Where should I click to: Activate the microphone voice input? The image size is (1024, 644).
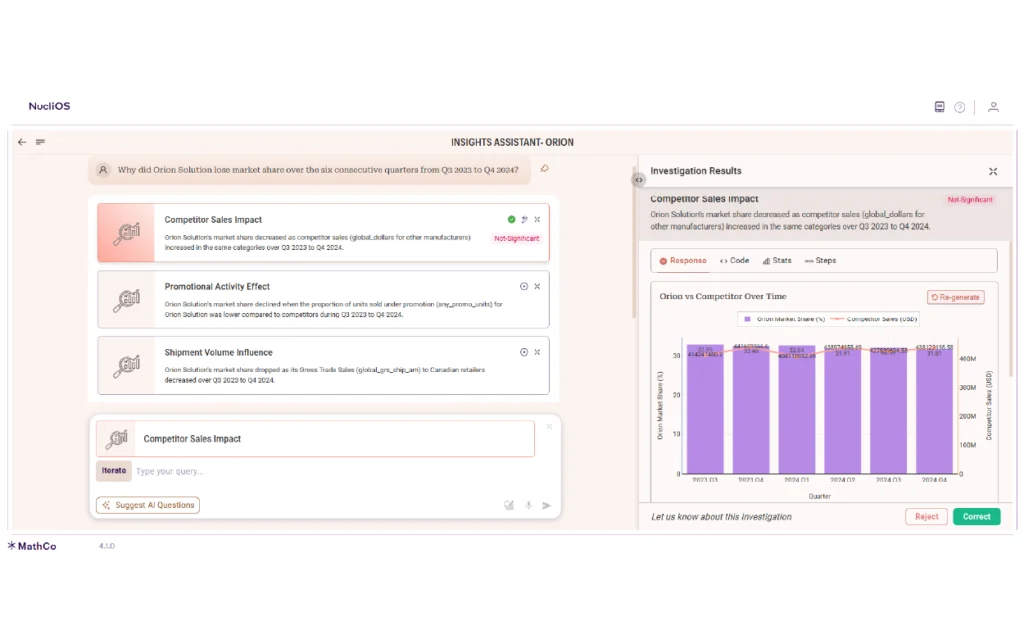click(x=528, y=505)
